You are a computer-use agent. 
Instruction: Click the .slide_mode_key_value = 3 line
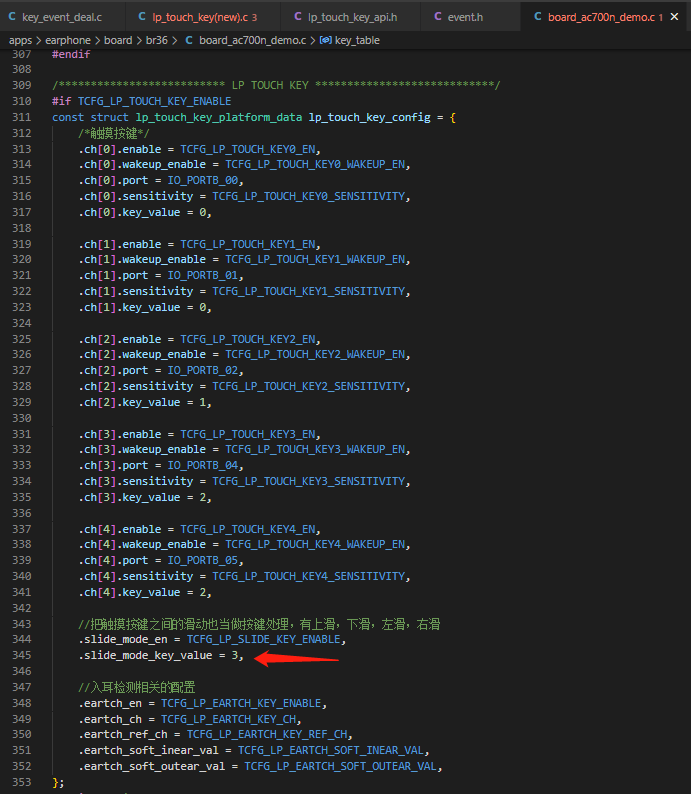pos(161,655)
